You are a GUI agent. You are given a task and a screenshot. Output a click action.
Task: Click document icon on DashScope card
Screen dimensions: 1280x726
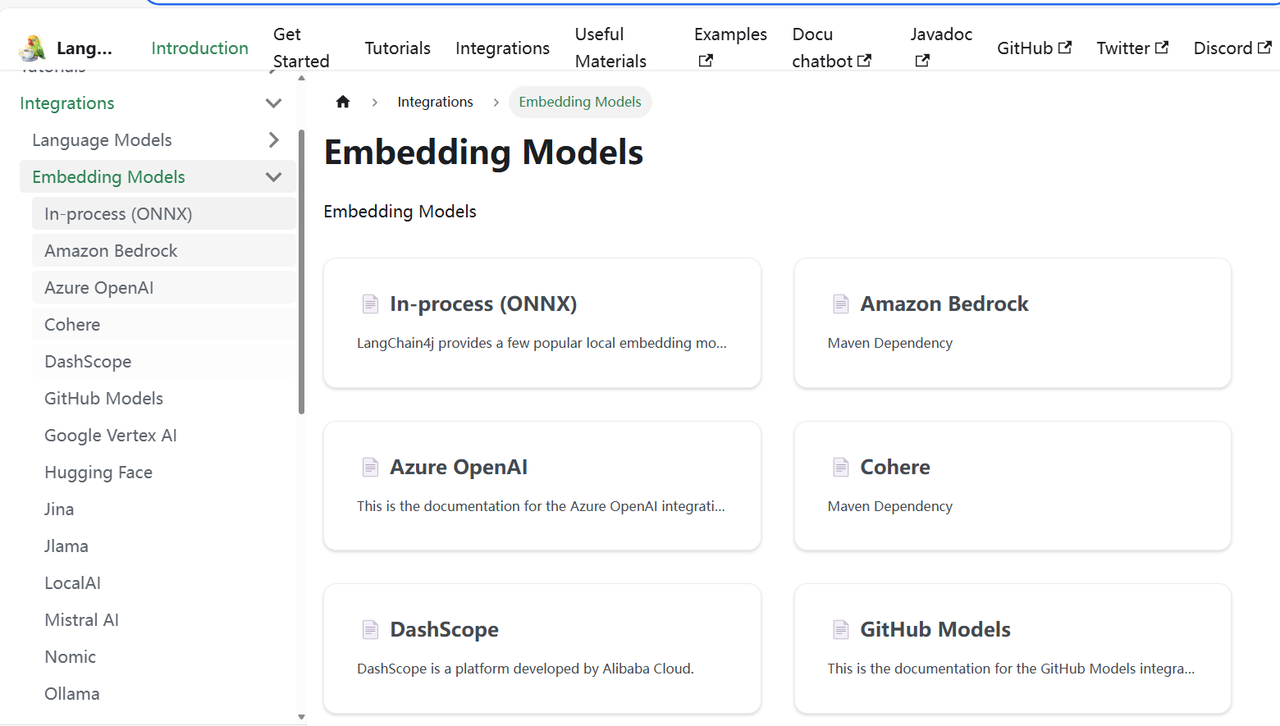point(370,630)
